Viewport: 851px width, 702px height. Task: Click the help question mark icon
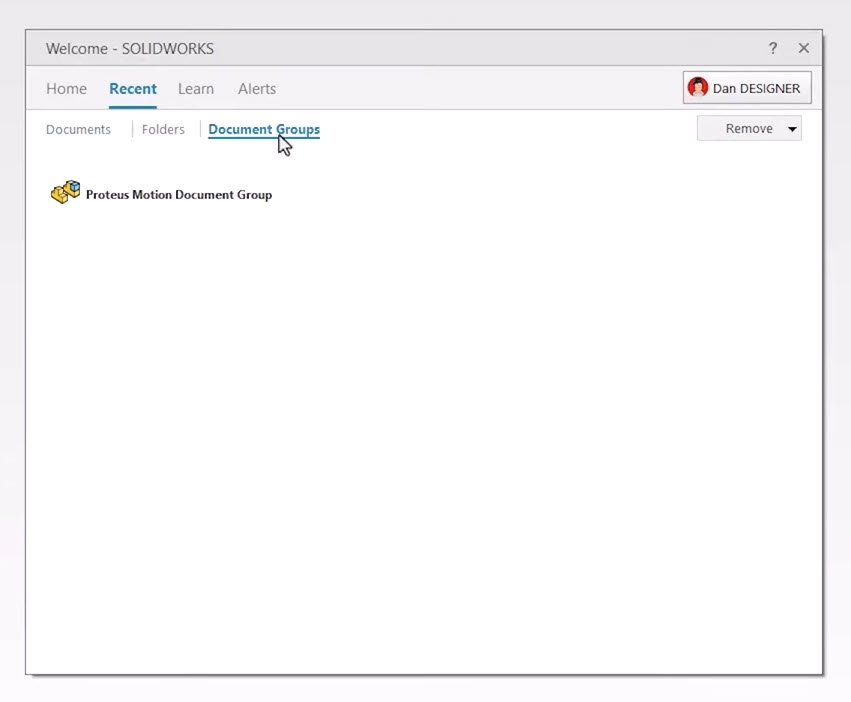pos(772,48)
